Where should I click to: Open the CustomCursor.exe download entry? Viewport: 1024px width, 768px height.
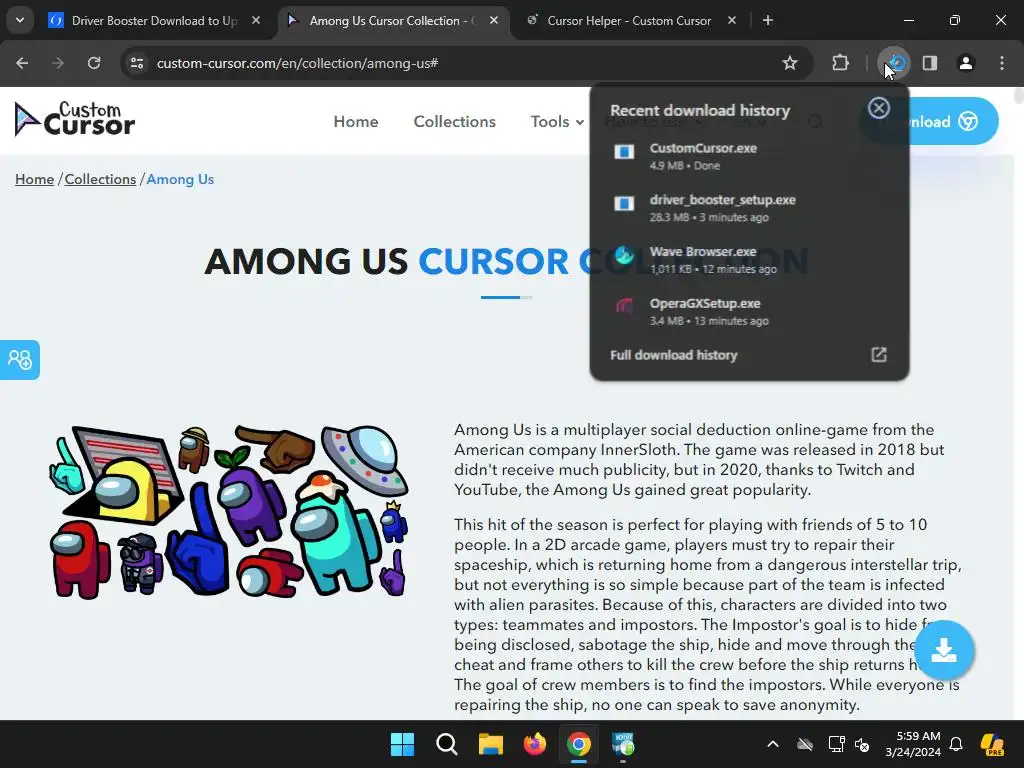pyautogui.click(x=749, y=156)
